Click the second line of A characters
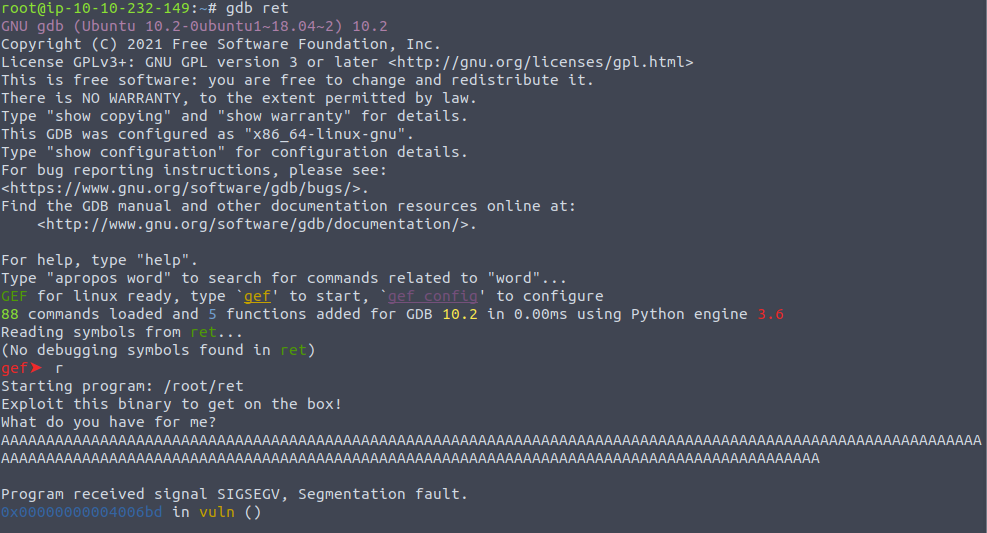This screenshot has height=533, width=987. [x=410, y=458]
